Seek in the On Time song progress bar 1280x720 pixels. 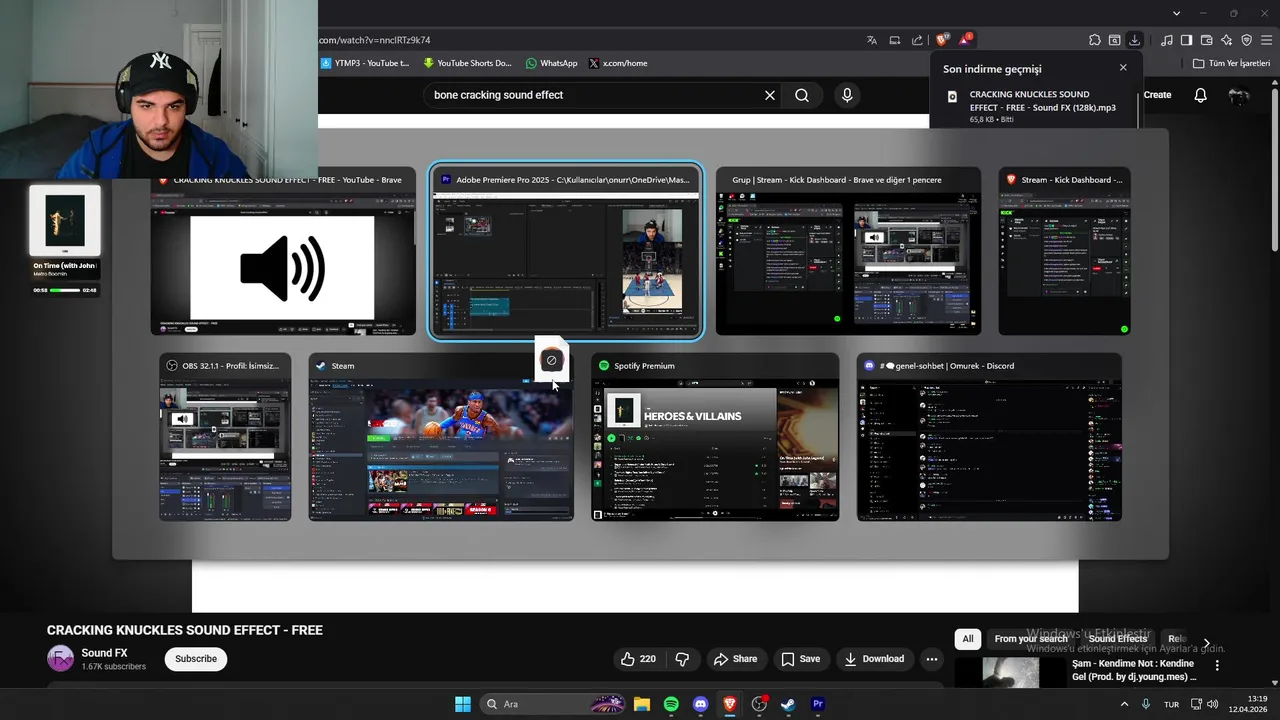[65, 290]
